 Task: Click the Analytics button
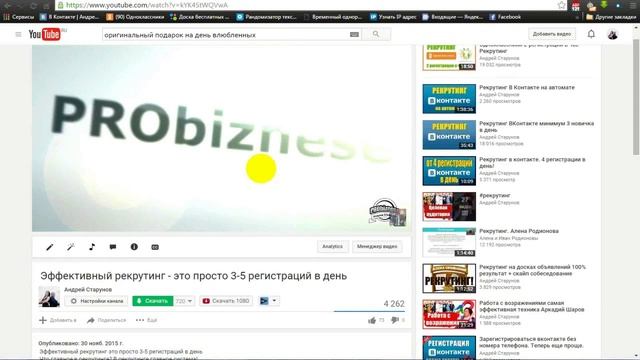click(x=333, y=247)
